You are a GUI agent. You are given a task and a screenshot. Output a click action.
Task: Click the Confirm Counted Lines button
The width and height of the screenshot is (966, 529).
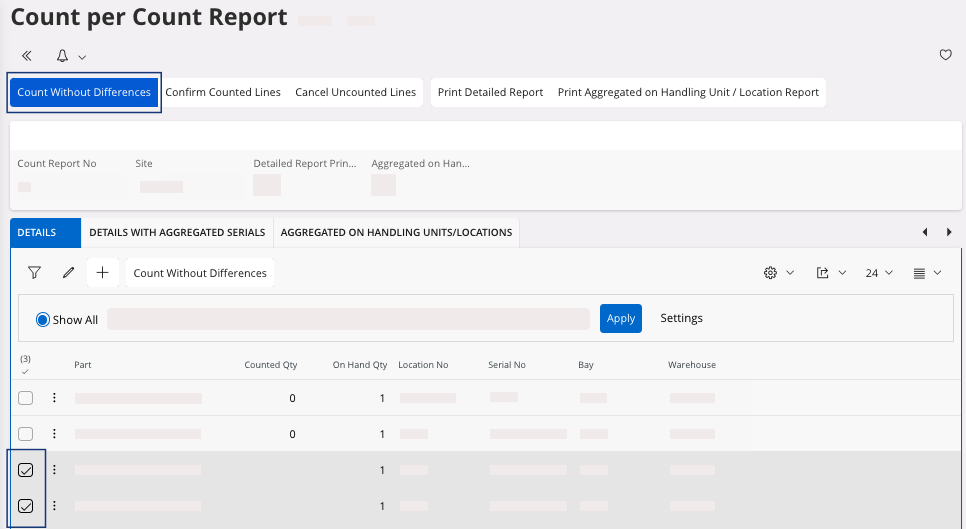pyautogui.click(x=223, y=92)
